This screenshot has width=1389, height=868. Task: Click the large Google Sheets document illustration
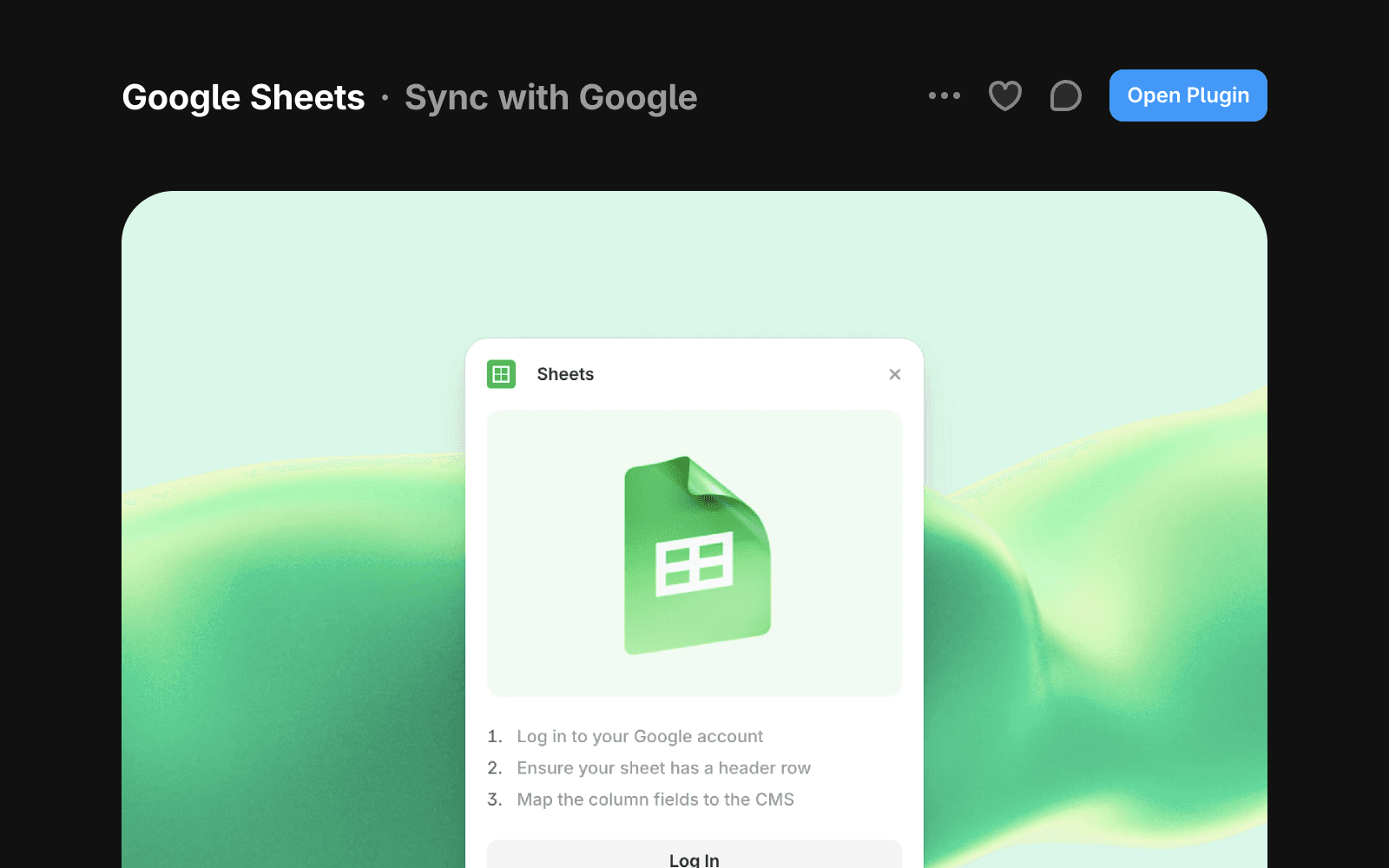point(697,555)
